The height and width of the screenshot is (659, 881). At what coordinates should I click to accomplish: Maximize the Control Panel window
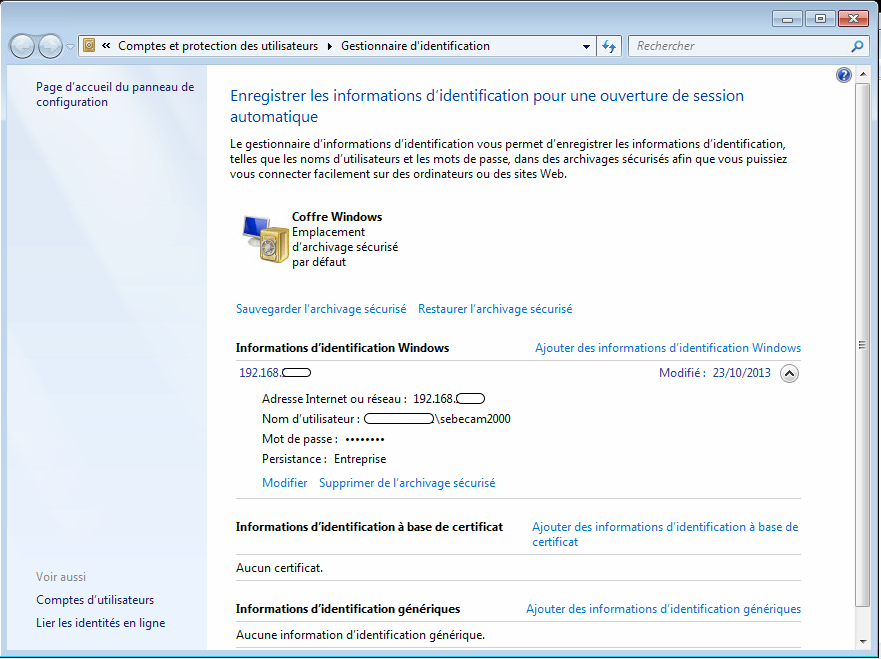point(820,19)
